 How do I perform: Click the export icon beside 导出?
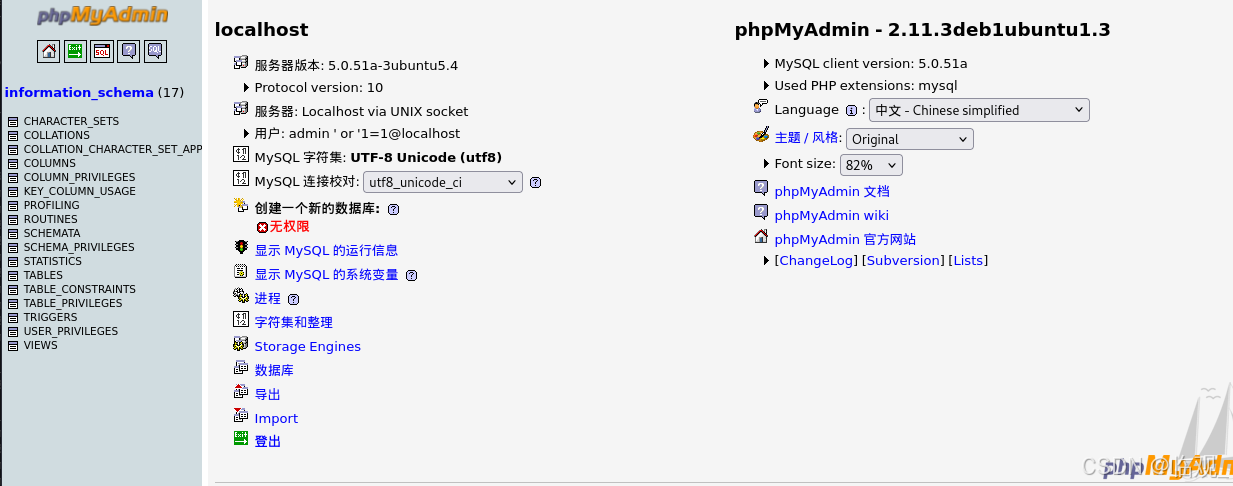[240, 391]
